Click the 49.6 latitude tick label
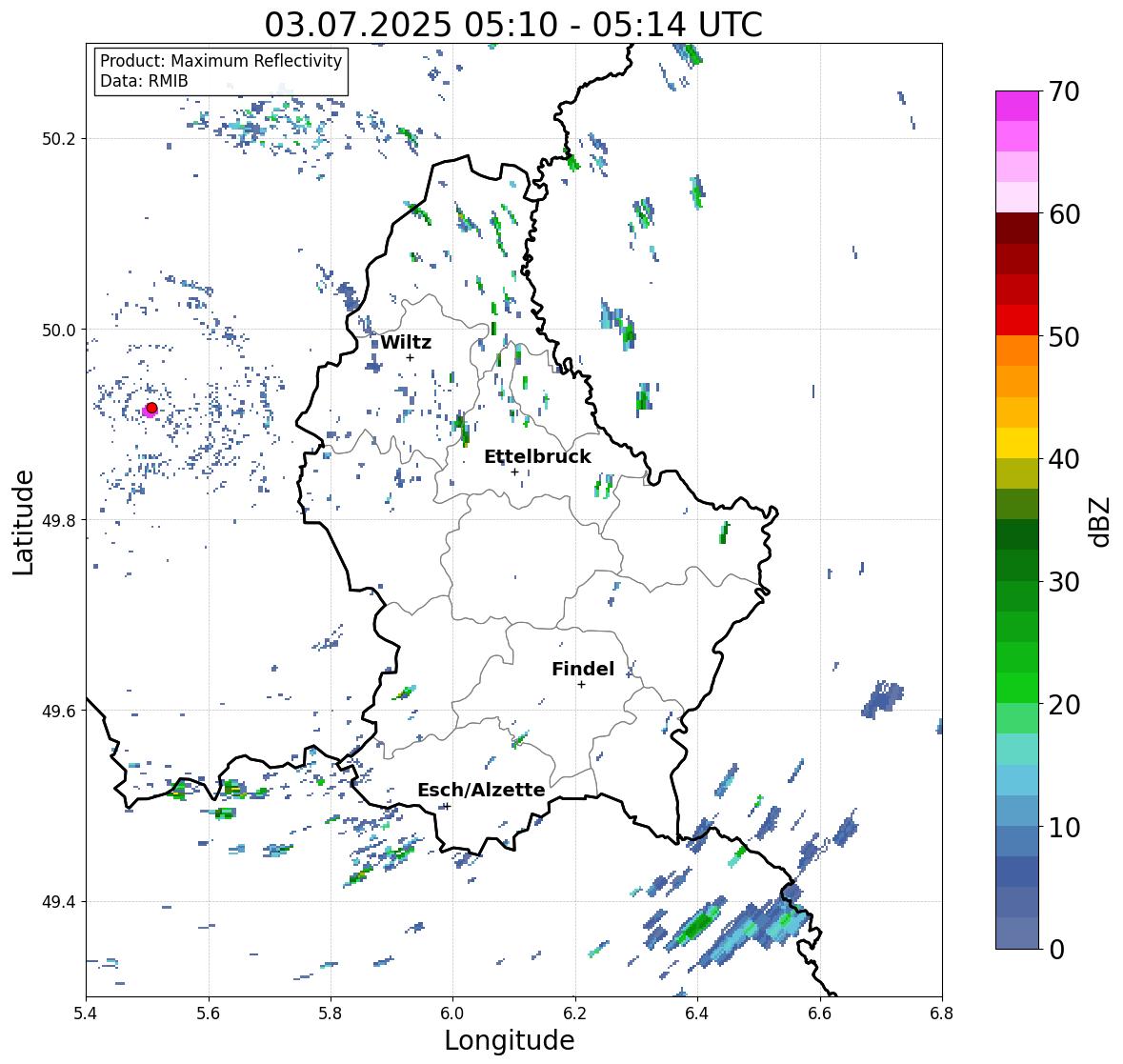Screen dimensions: 1123x1064 [x=60, y=711]
